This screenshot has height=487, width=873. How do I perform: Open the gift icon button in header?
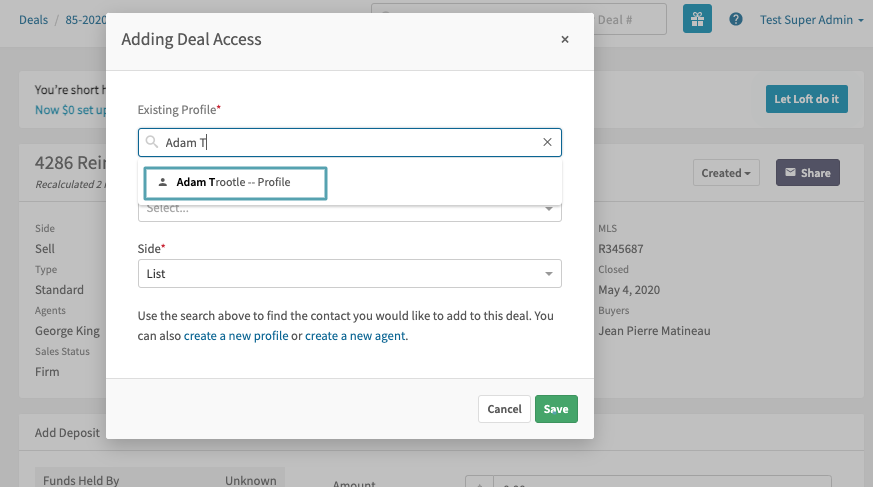697,19
